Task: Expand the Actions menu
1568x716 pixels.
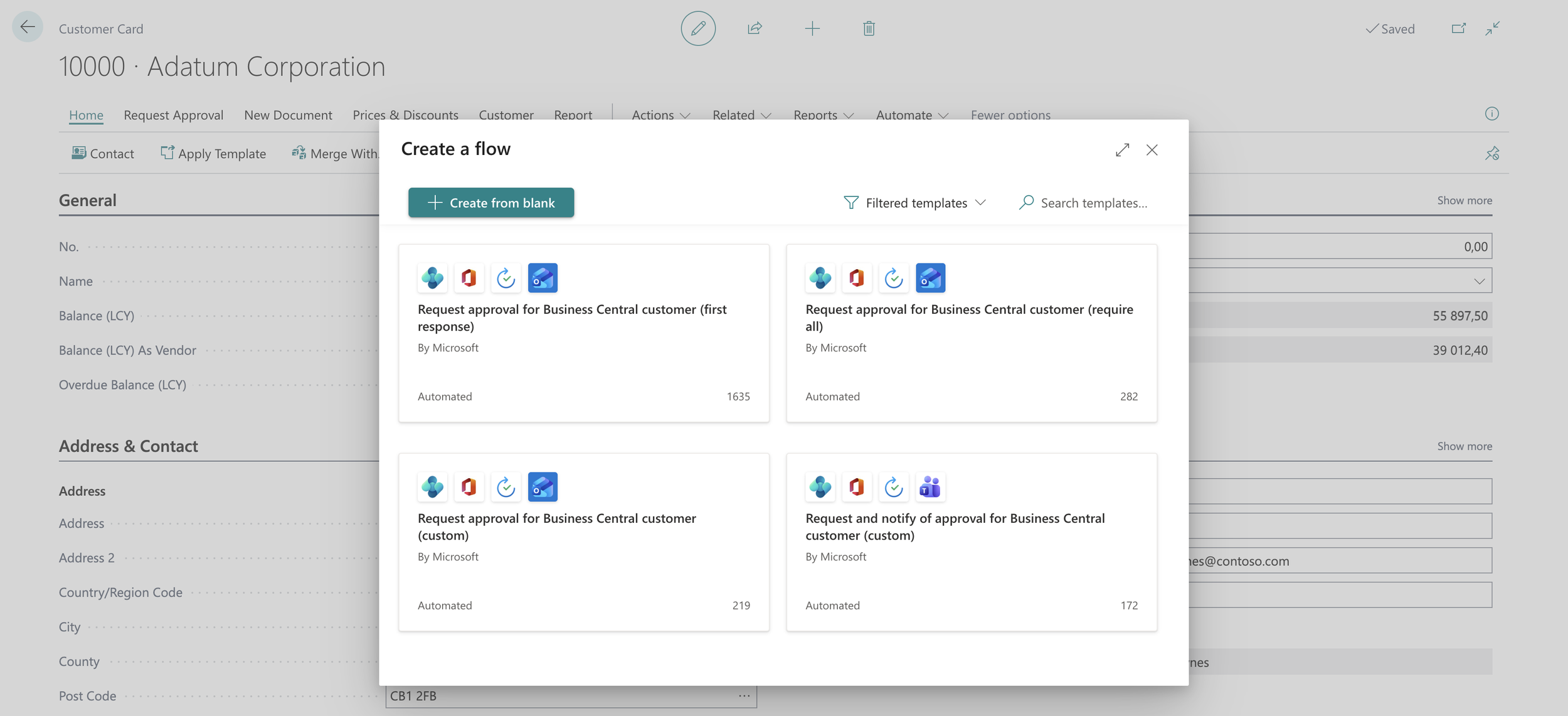Action: (661, 115)
